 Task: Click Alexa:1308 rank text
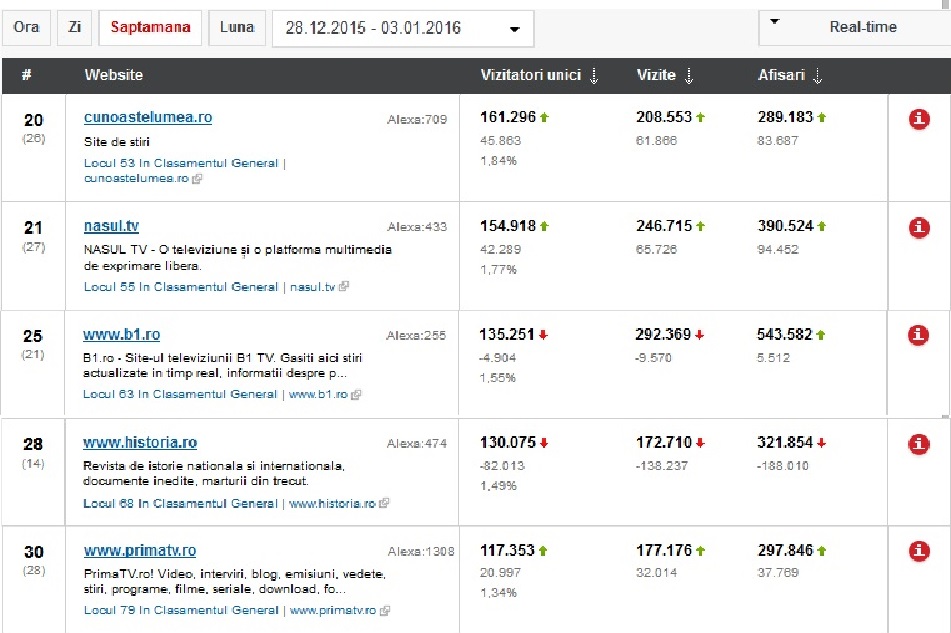tap(421, 552)
